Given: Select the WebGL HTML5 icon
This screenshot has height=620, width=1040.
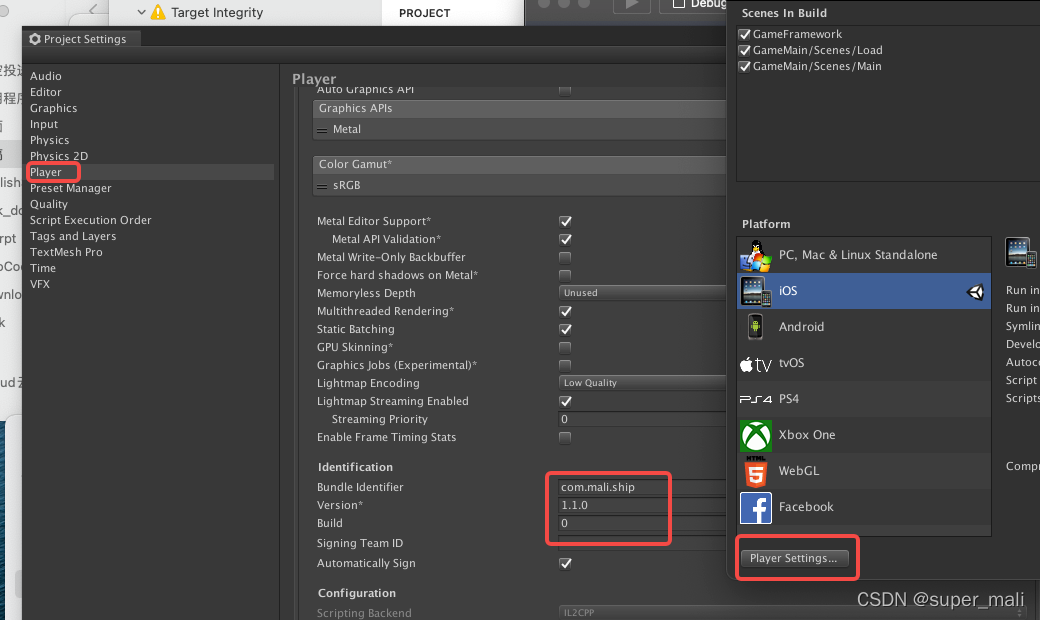Looking at the screenshot, I should [x=755, y=471].
